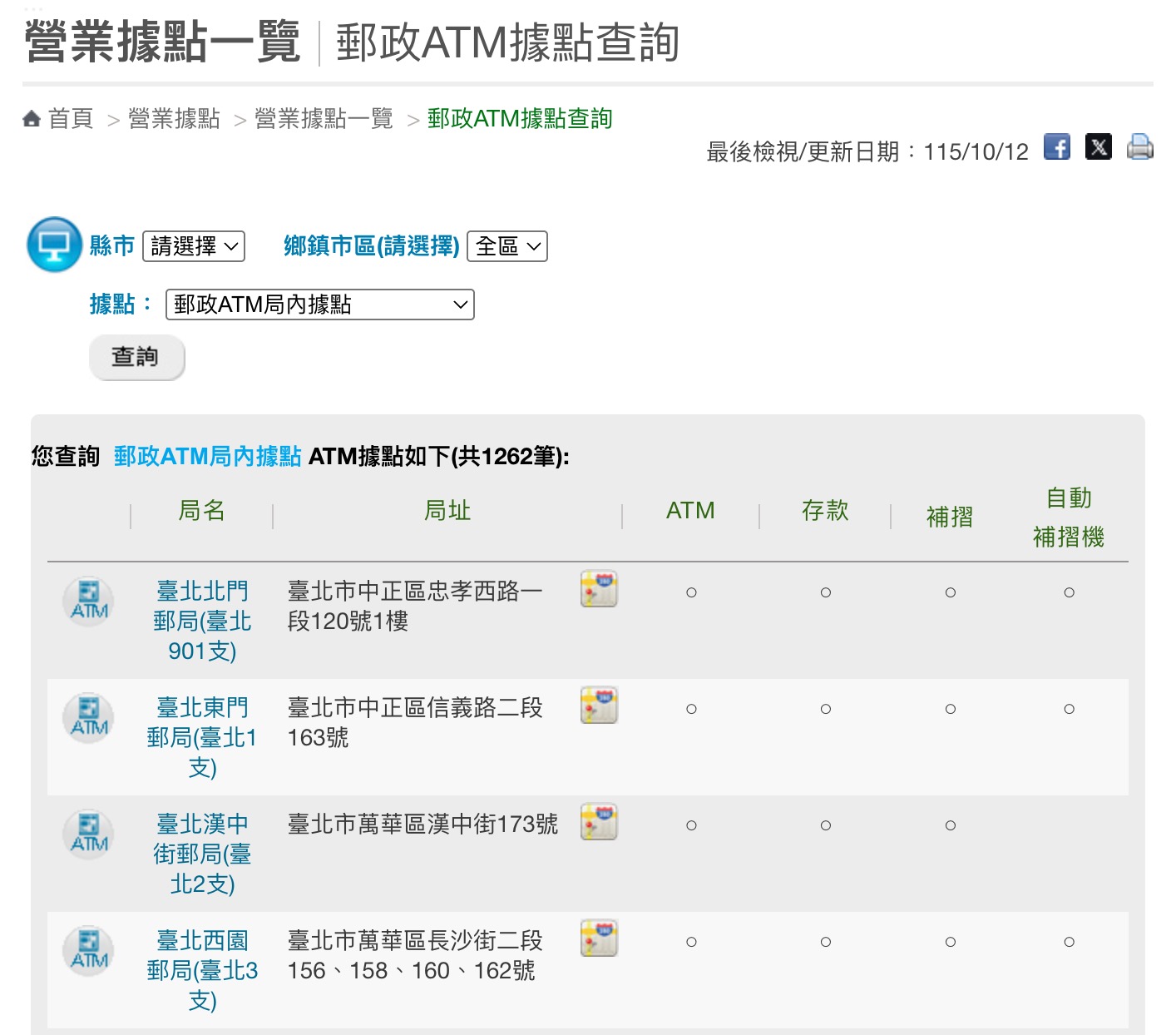This screenshot has width=1176, height=1035.
Task: Click 最後檢視/更新日期 115/10/12 text
Action: tap(867, 151)
